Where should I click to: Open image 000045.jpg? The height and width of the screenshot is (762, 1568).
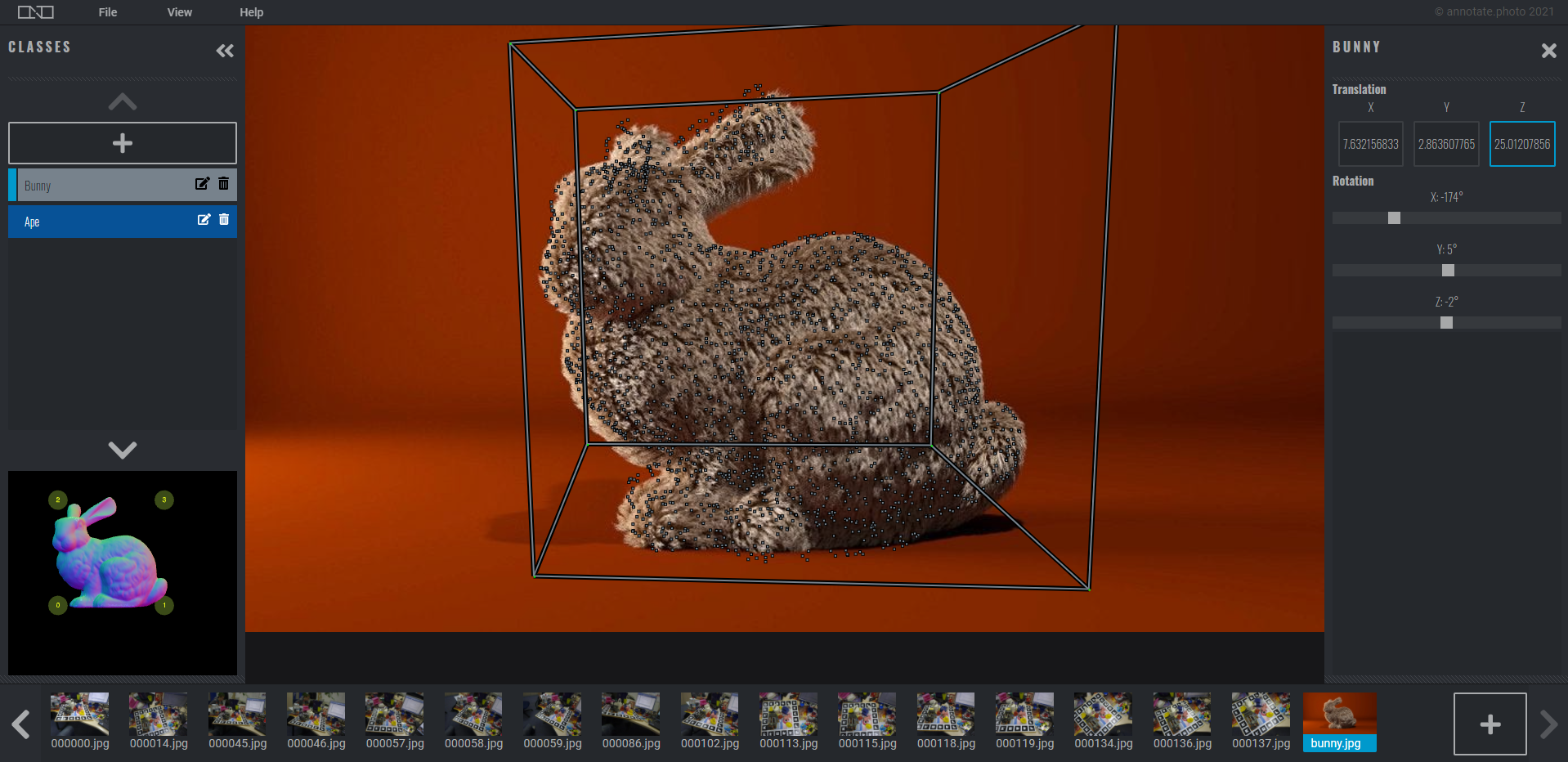pyautogui.click(x=237, y=722)
